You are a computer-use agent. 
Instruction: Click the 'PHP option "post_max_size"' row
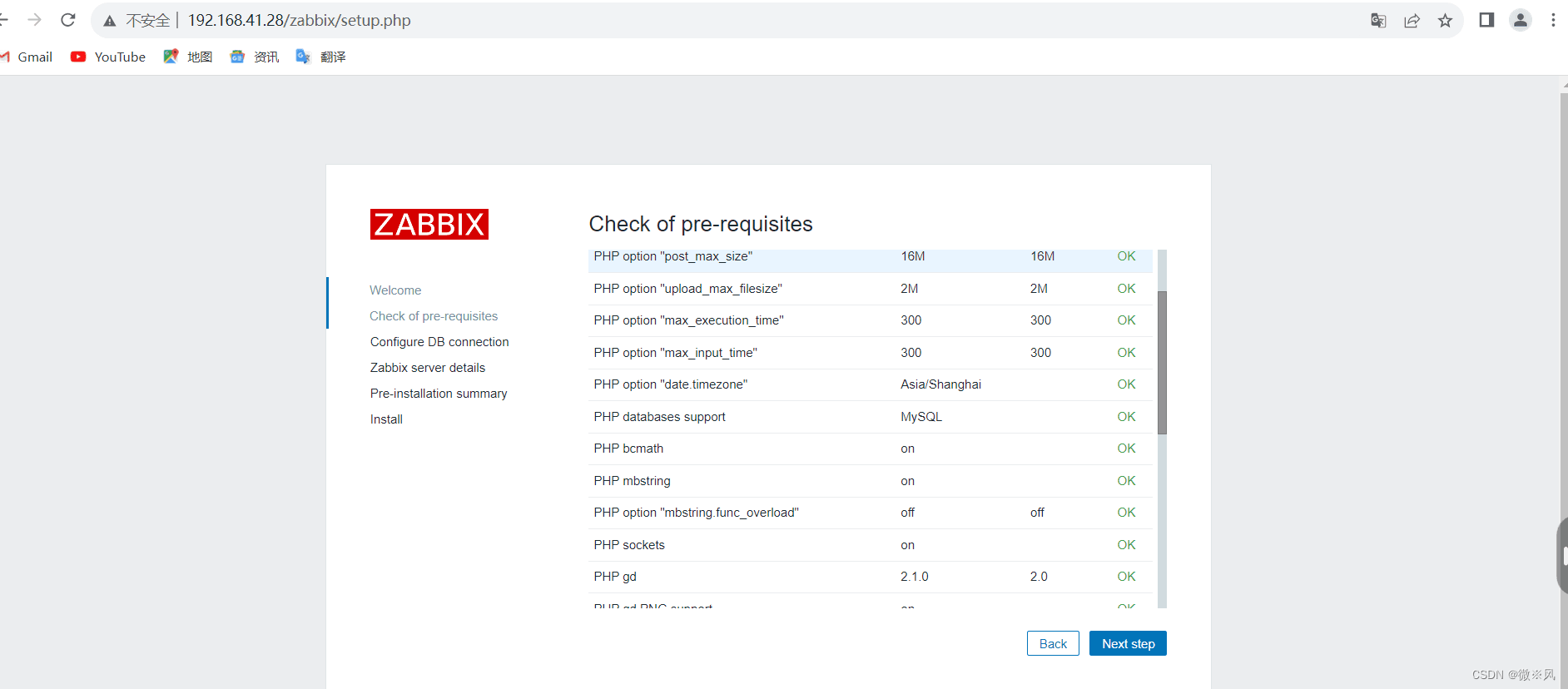[871, 260]
